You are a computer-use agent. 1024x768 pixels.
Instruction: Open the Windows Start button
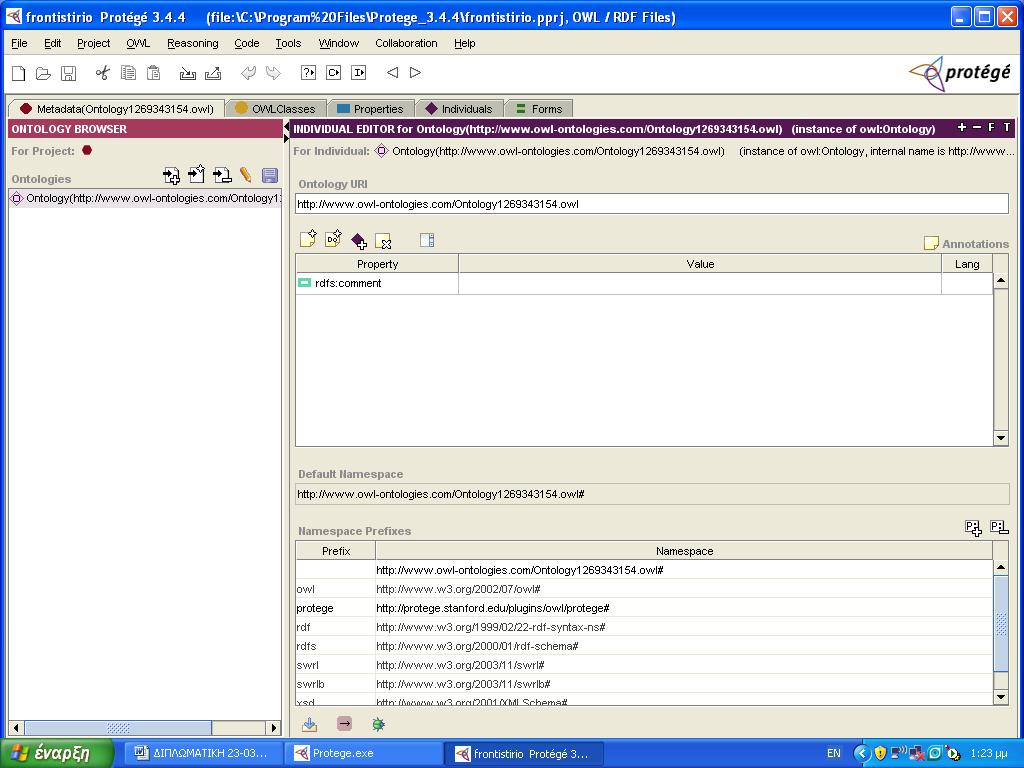[57, 754]
